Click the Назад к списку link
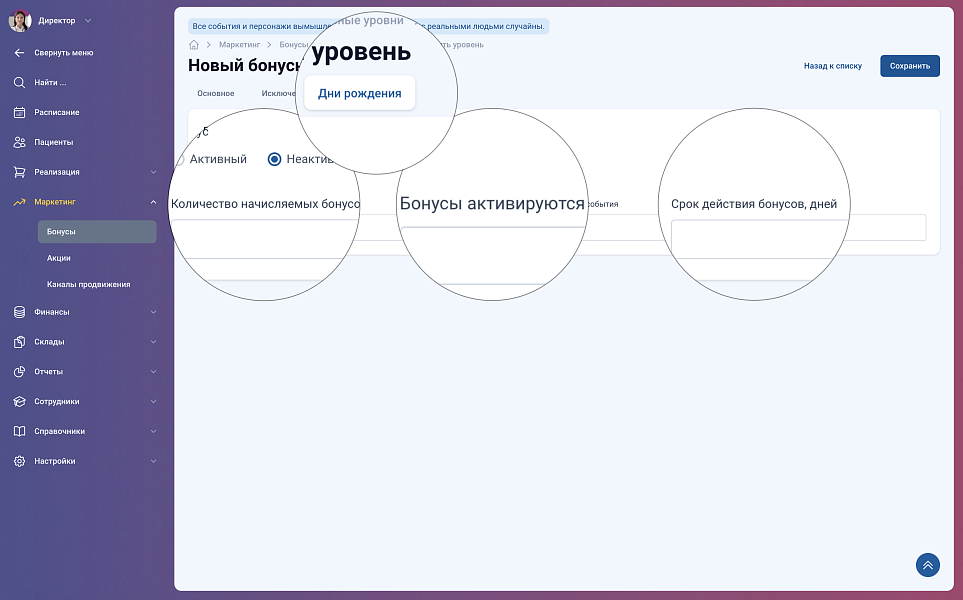 tap(832, 66)
